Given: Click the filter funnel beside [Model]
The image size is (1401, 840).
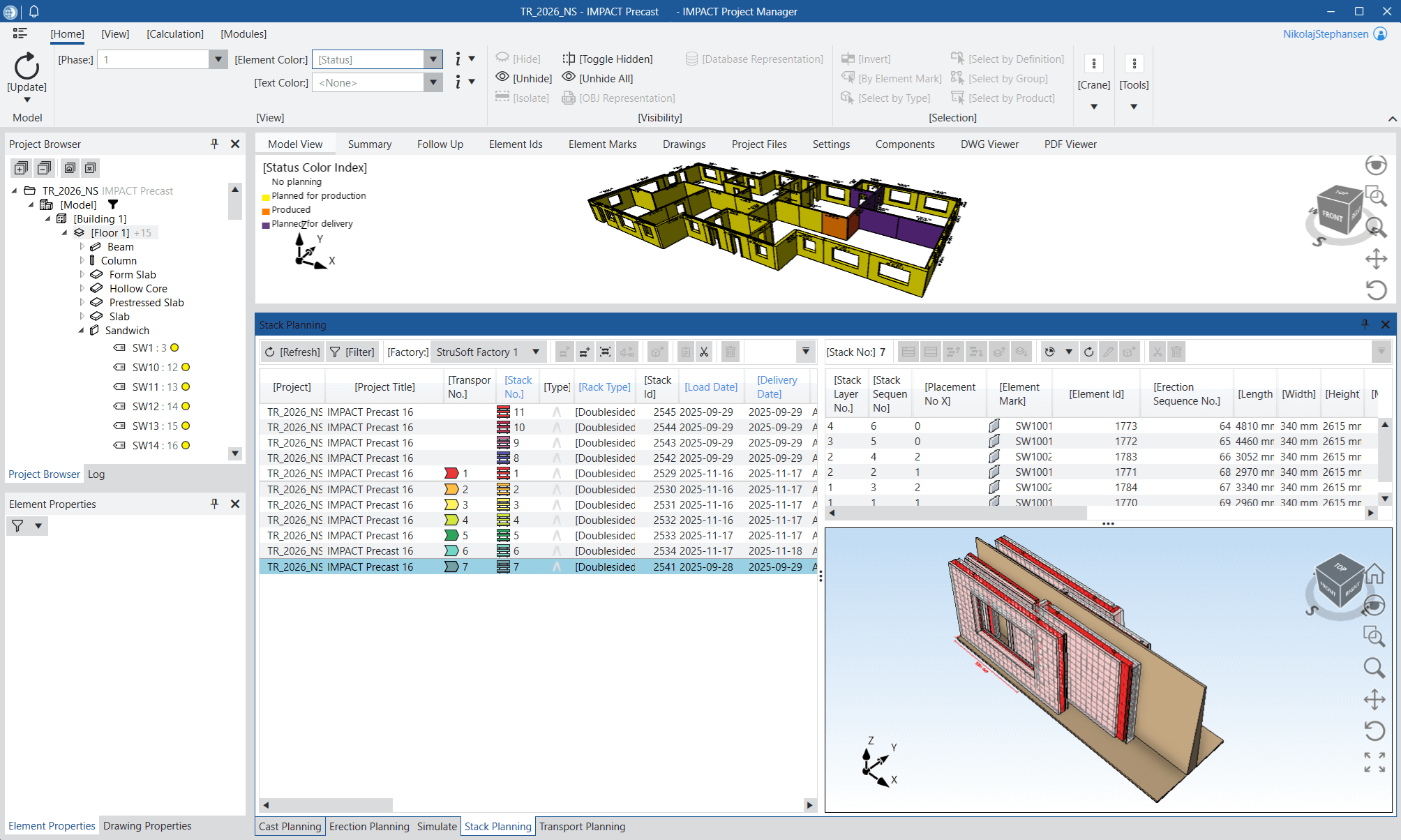Looking at the screenshot, I should tap(112, 204).
